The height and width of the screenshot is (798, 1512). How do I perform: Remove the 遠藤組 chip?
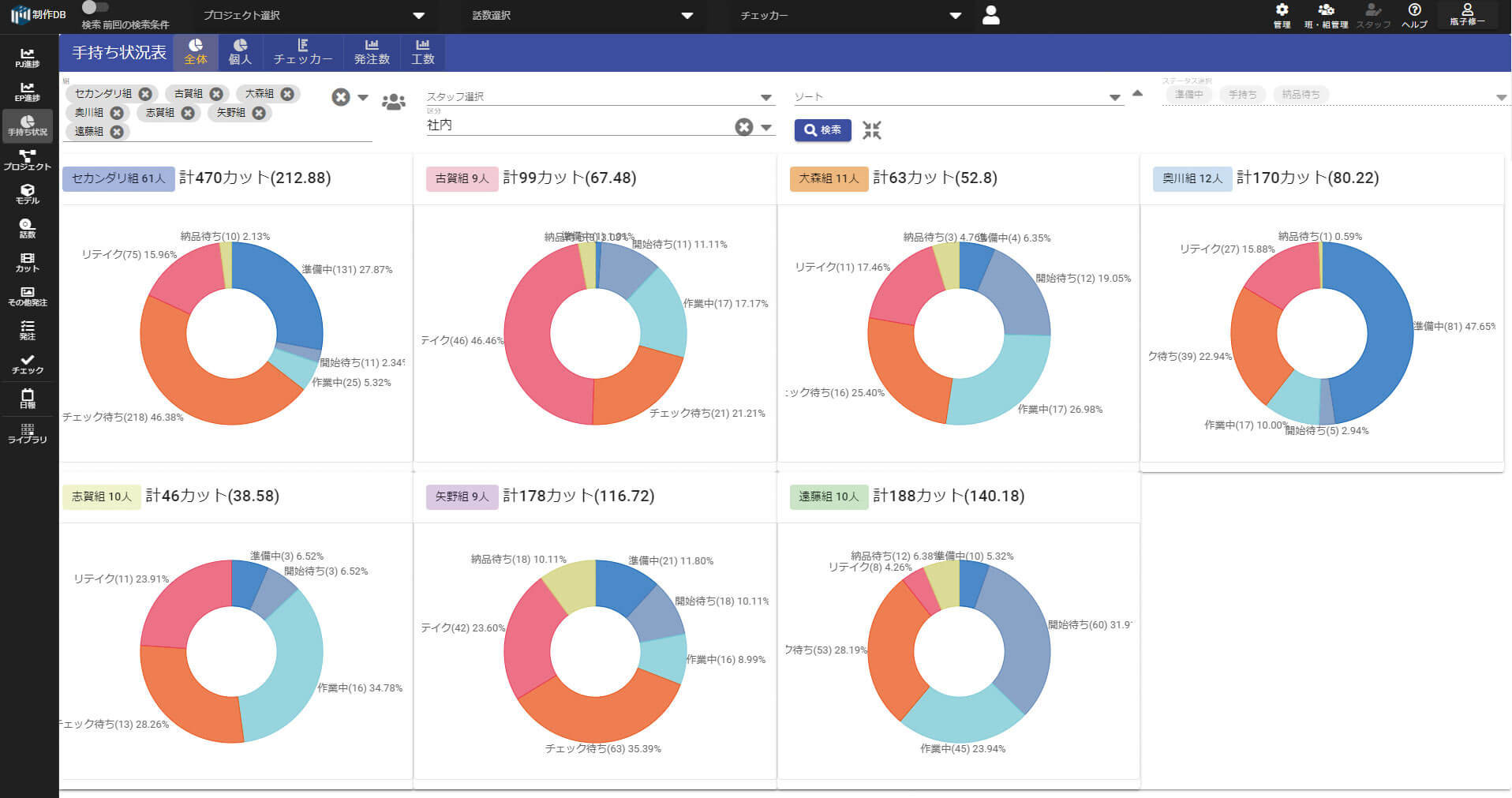[117, 132]
